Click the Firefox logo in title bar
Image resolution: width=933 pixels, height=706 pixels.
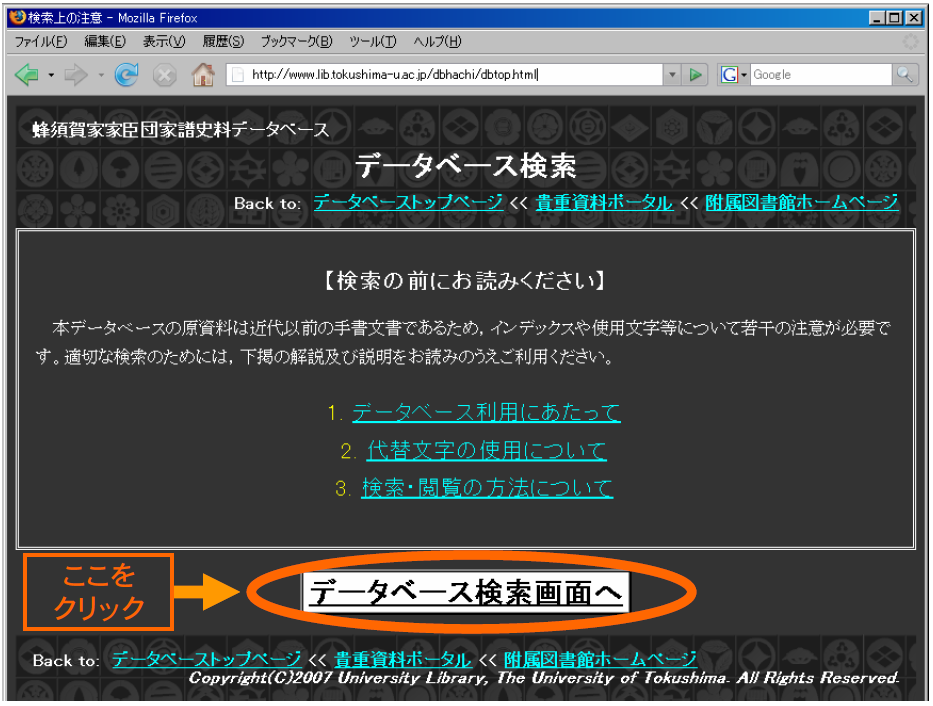[x=18, y=17]
